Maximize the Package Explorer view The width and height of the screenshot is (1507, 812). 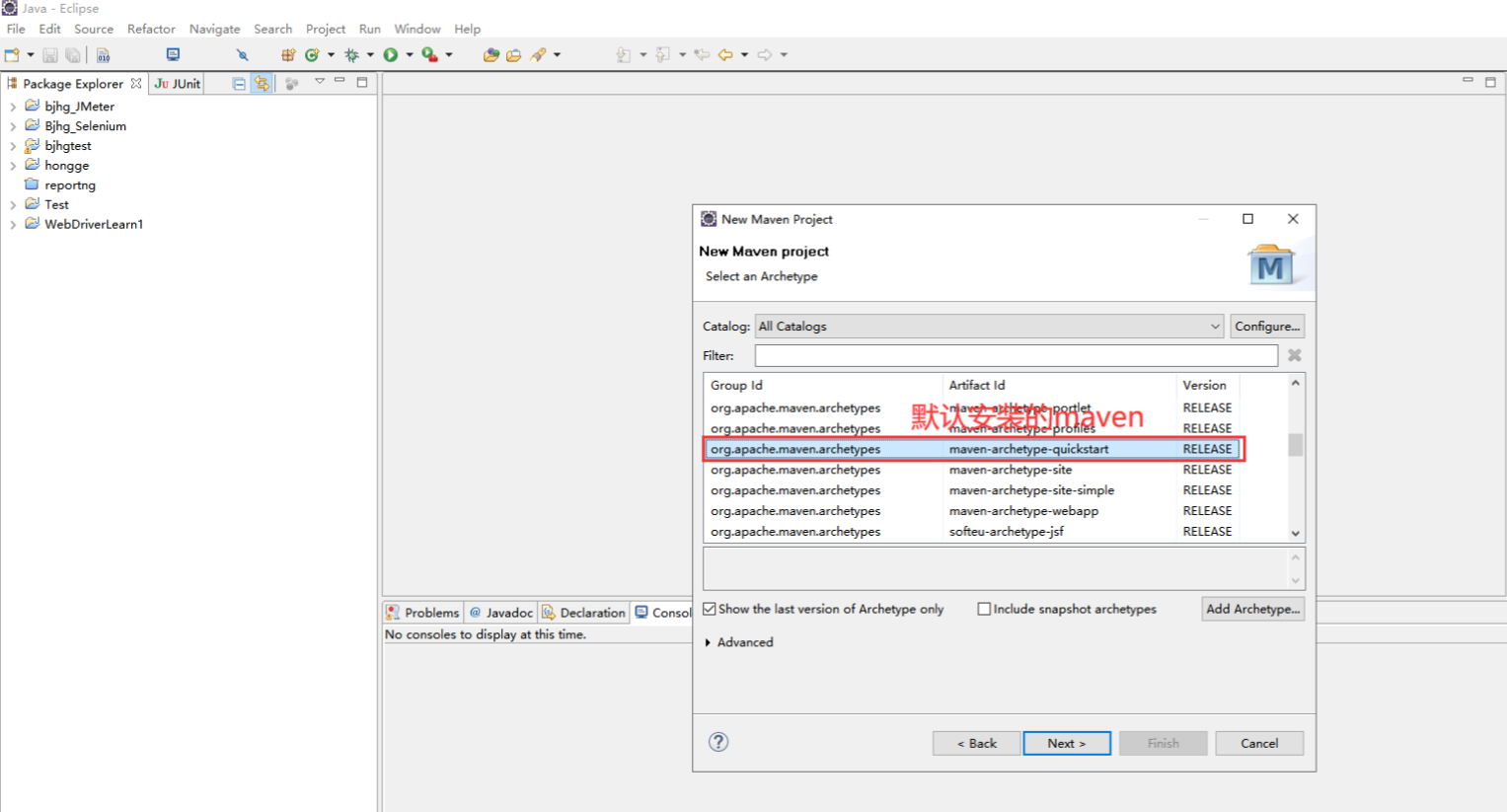(362, 82)
